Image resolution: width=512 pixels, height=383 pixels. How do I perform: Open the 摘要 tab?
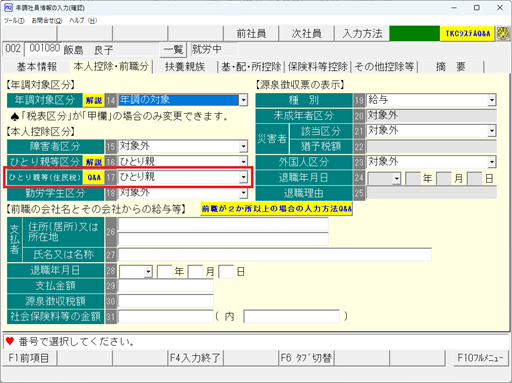coord(451,67)
